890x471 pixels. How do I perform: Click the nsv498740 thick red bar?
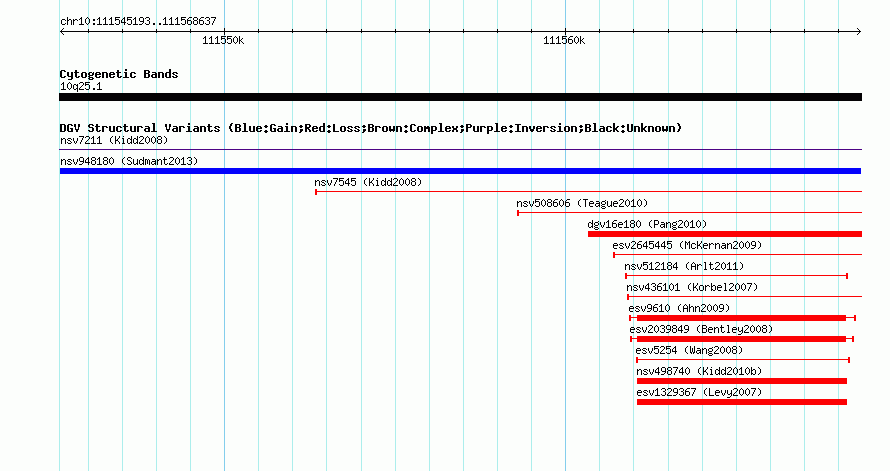click(x=742, y=381)
